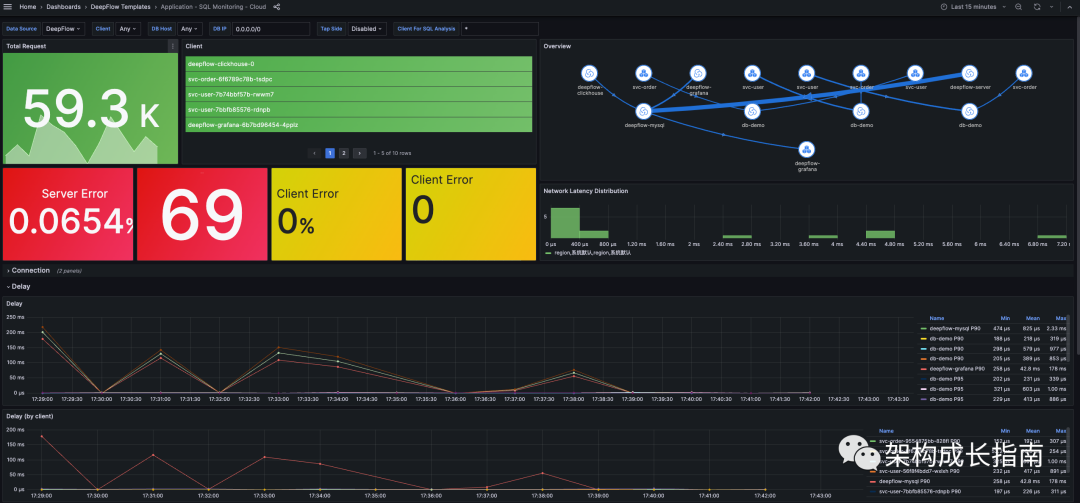Click the deepflow-clickhouse-0 client row
This screenshot has width=1080, height=503.
(359, 63)
